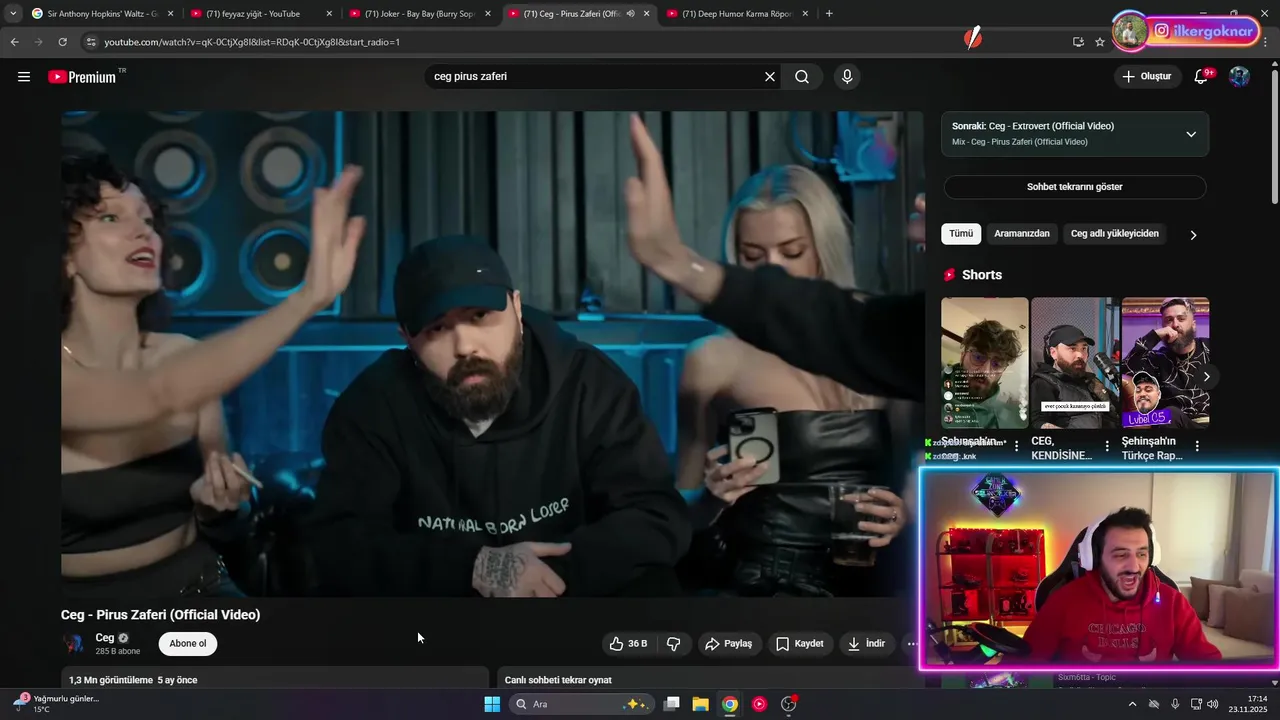Screen dimensions: 1280x720
Task: Click the Paylaş share button
Action: (728, 644)
